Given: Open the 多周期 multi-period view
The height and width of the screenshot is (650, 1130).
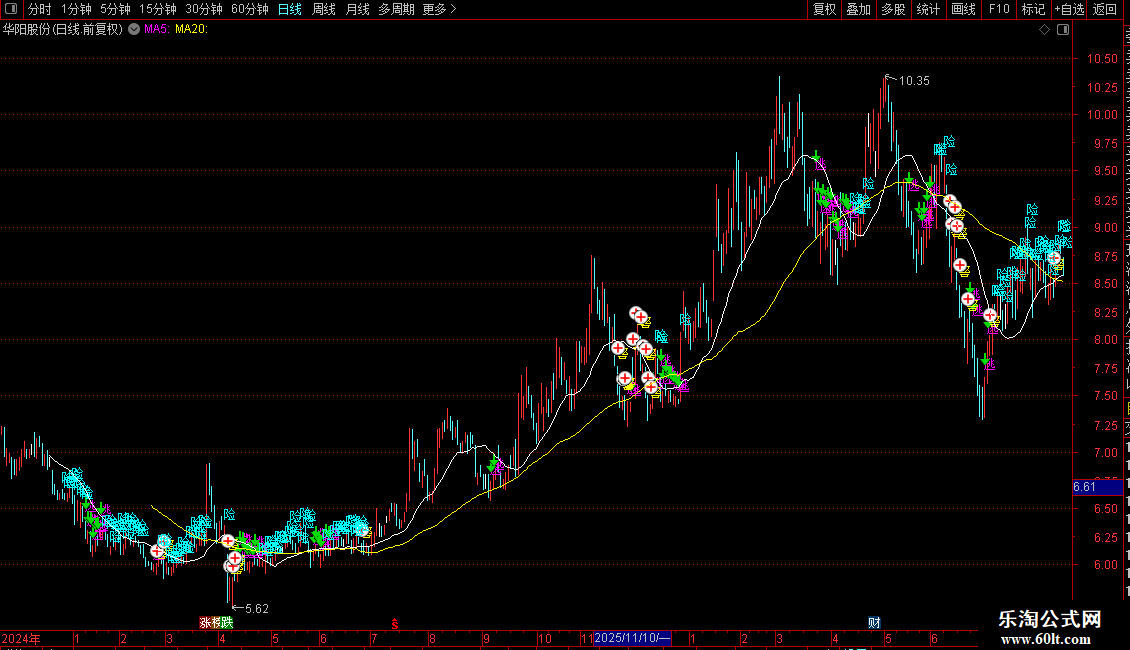Looking at the screenshot, I should [396, 9].
